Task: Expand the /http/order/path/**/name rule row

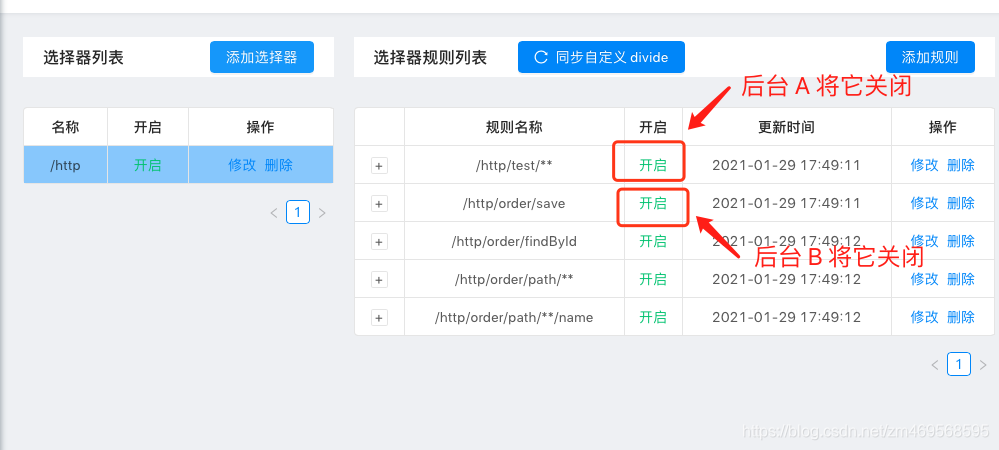Action: pyautogui.click(x=379, y=317)
